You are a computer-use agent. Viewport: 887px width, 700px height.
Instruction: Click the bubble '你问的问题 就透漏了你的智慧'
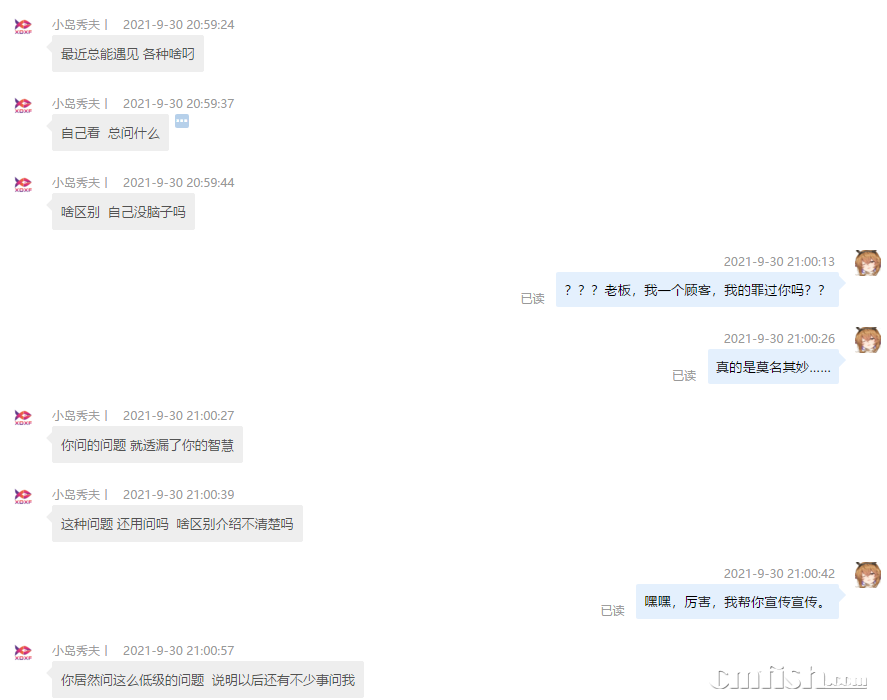pyautogui.click(x=147, y=445)
